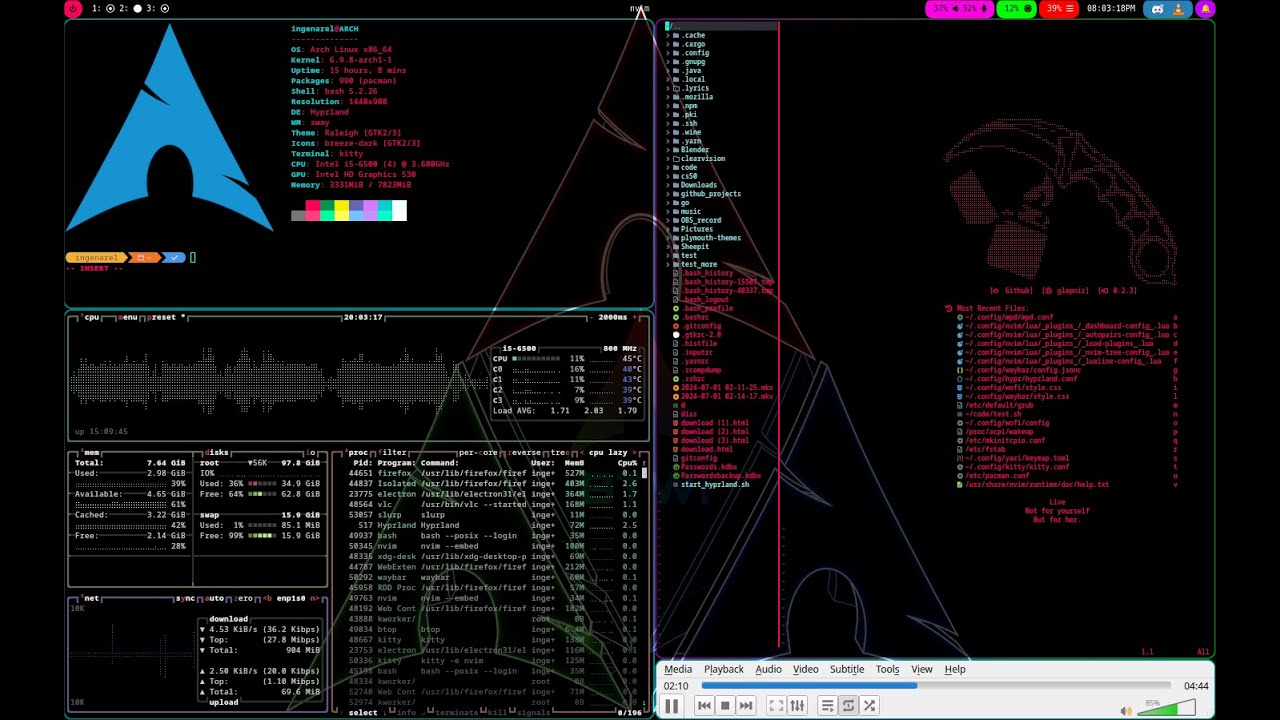Mute VLC audio via speaker icon
Screen dimensions: 1280x720
(x=1127, y=711)
